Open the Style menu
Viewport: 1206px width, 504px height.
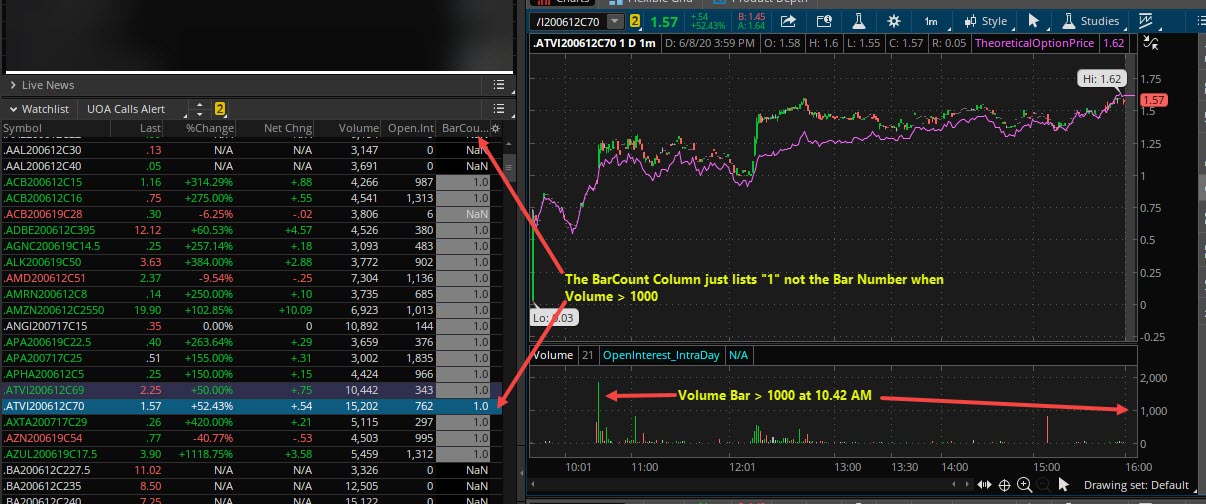(x=986, y=20)
